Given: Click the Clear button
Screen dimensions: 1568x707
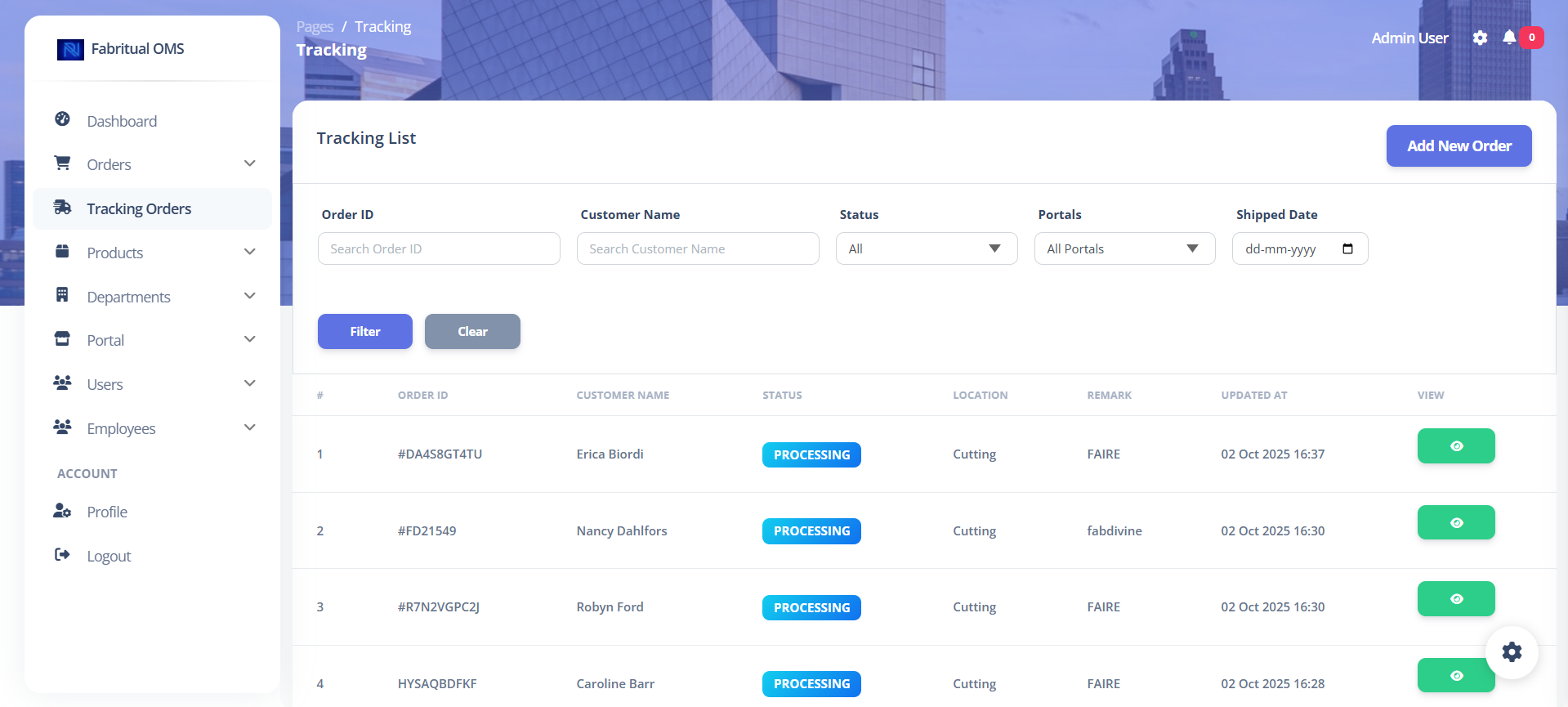Looking at the screenshot, I should (472, 332).
